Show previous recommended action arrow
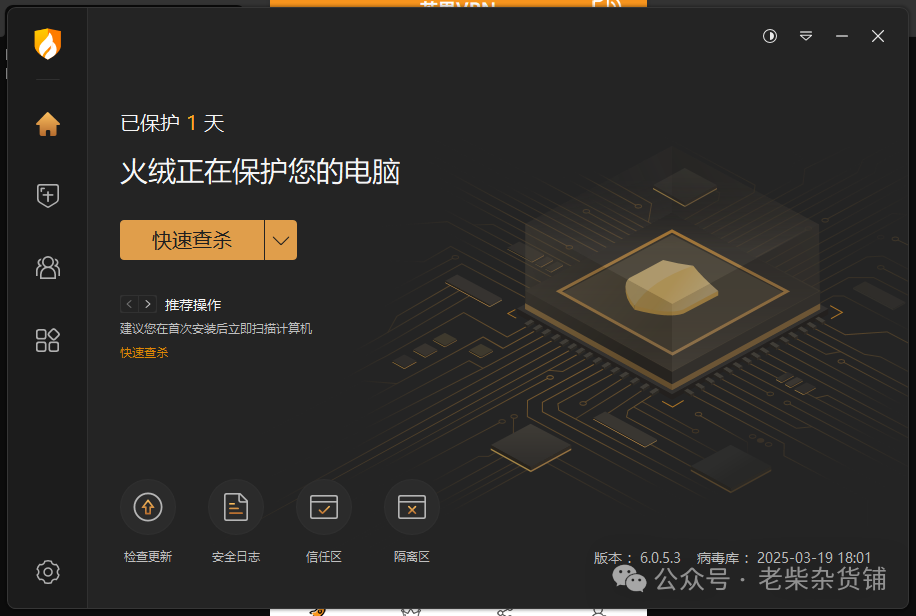 pos(129,304)
